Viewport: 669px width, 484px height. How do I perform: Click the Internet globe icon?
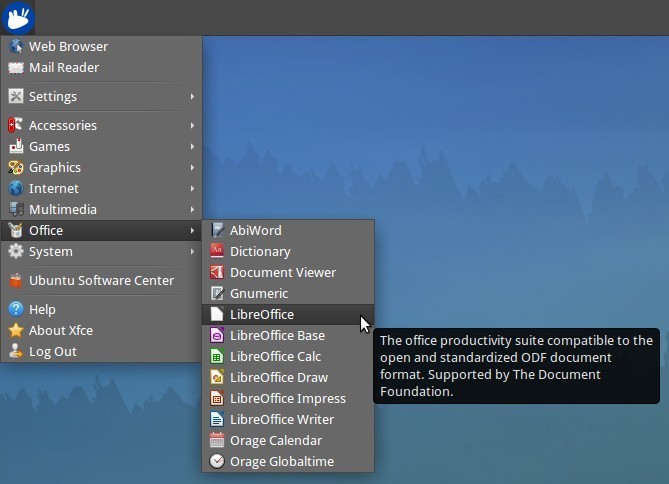point(16,188)
